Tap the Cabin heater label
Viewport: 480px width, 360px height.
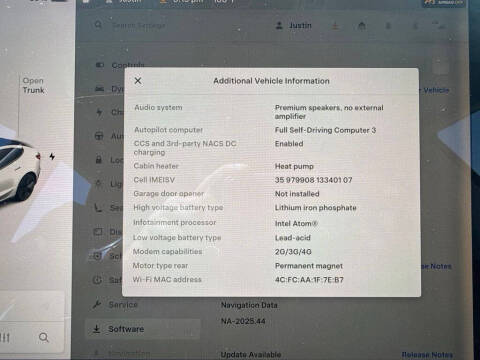pyautogui.click(x=156, y=166)
